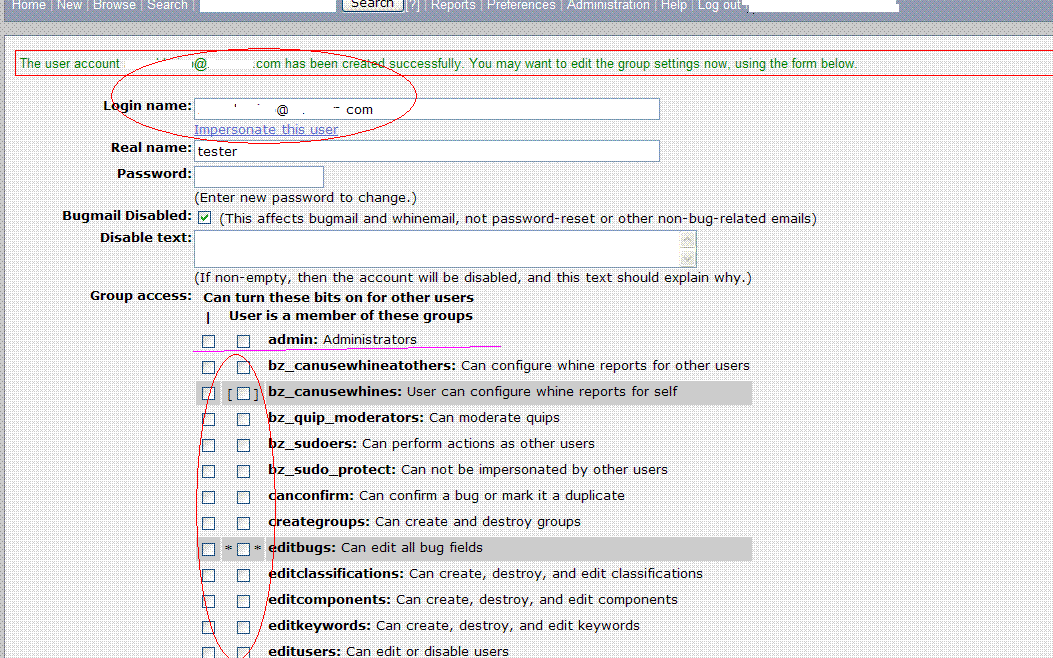Check bz_quip_moderators grant-to-others checkbox
Viewport: 1053px width, 658px height.
point(208,420)
